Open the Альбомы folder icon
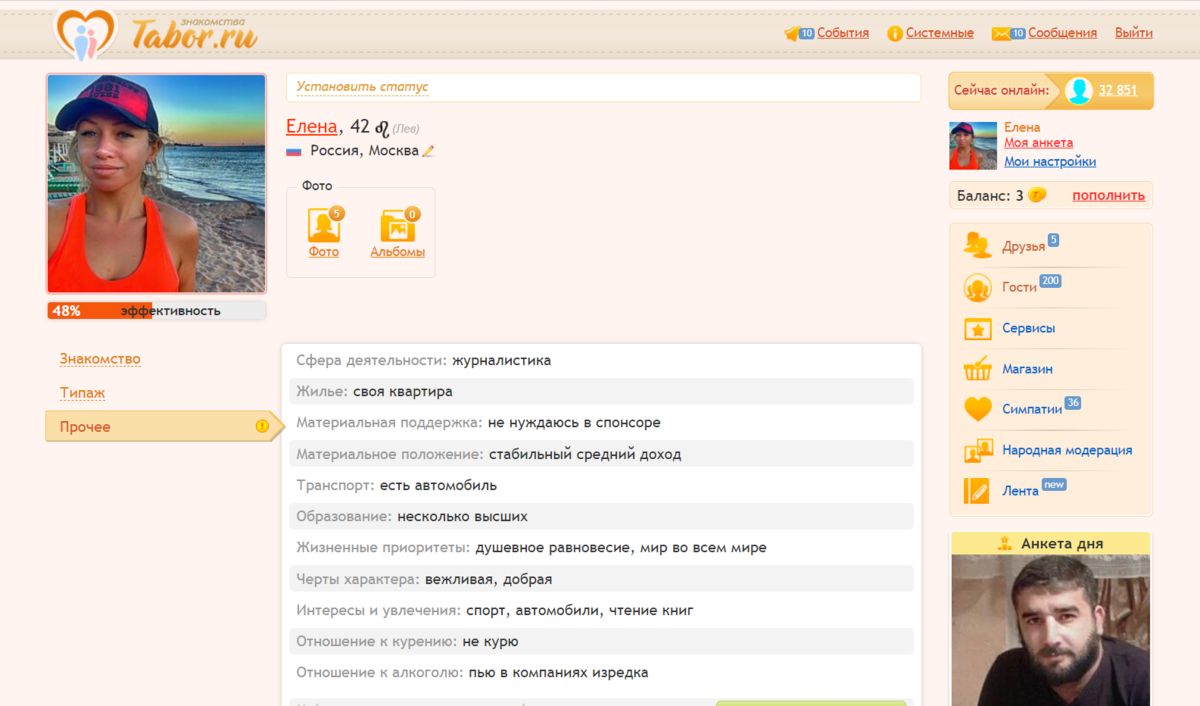Viewport: 1200px width, 706px height. click(398, 226)
